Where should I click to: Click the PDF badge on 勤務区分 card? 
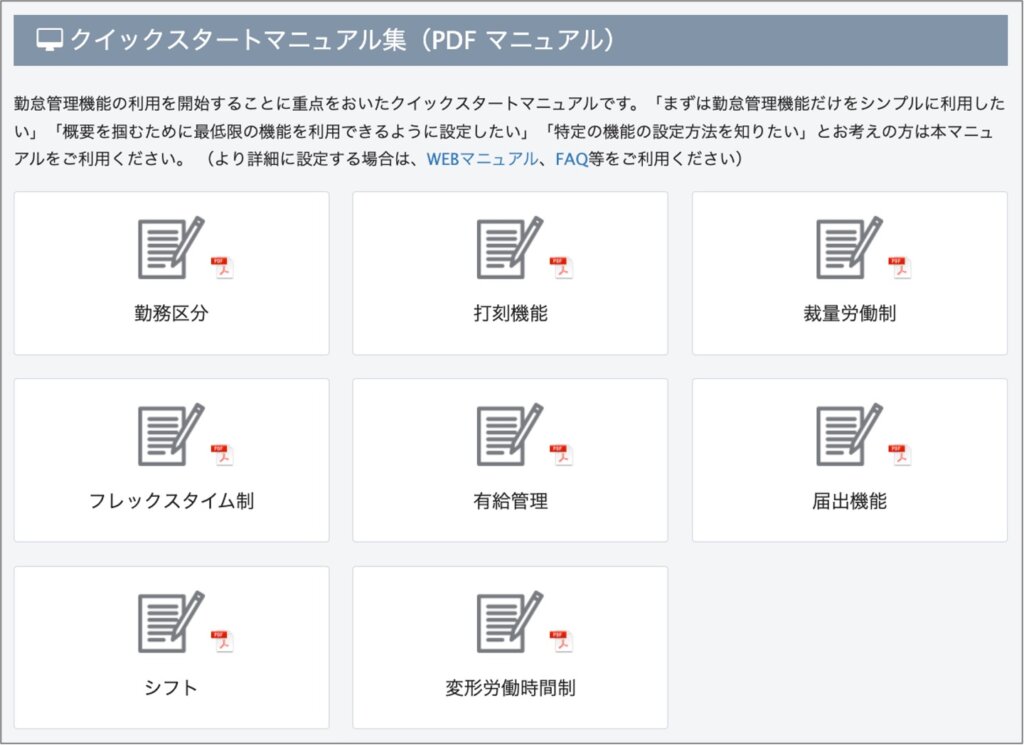click(x=221, y=267)
